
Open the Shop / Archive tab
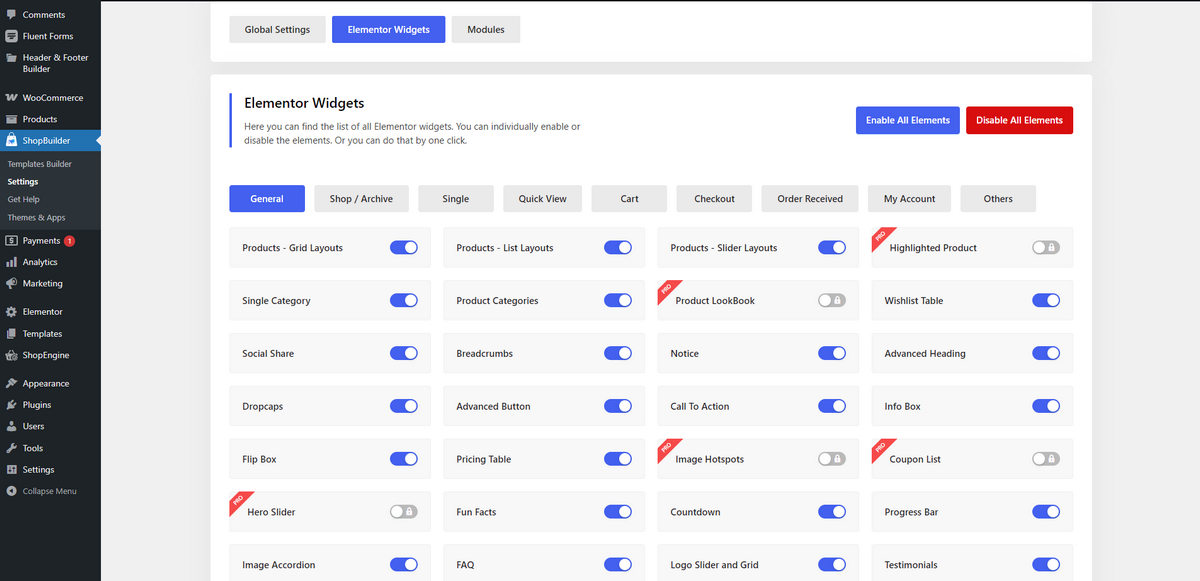(361, 199)
